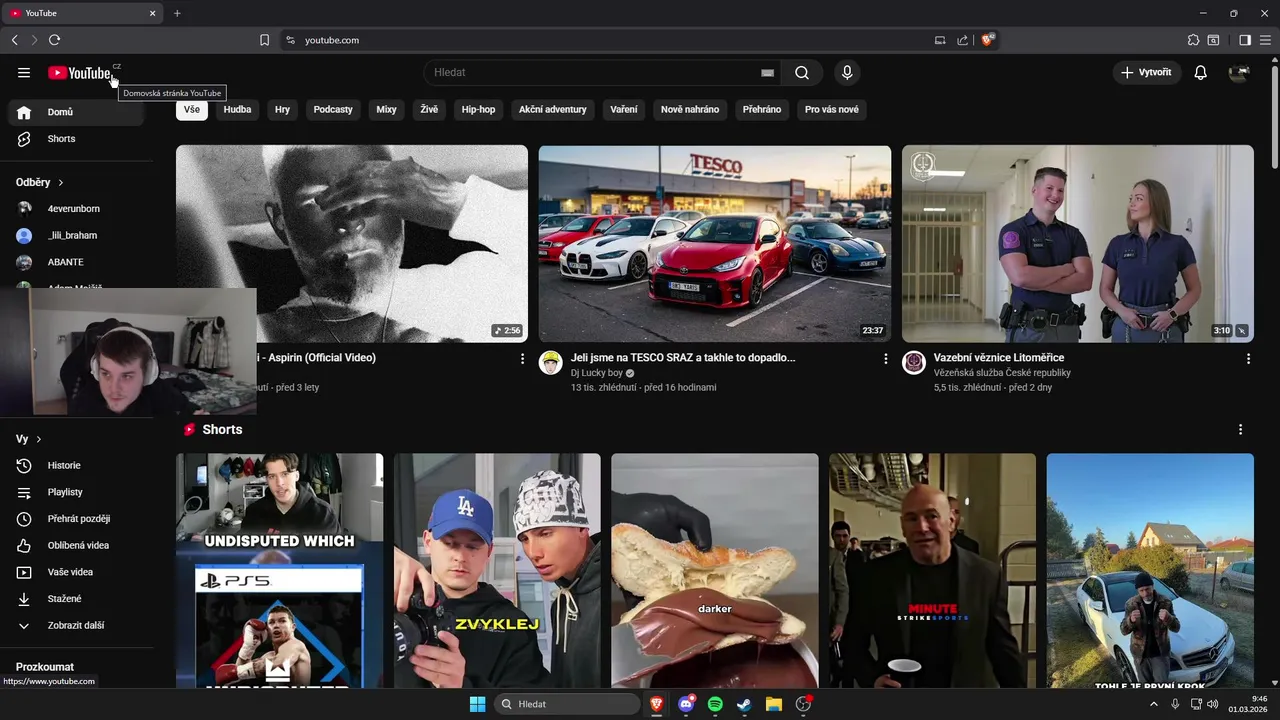Screen dimensions: 1280x720
Task: Open the 'darker' chocolate spread short
Action: pos(715,571)
